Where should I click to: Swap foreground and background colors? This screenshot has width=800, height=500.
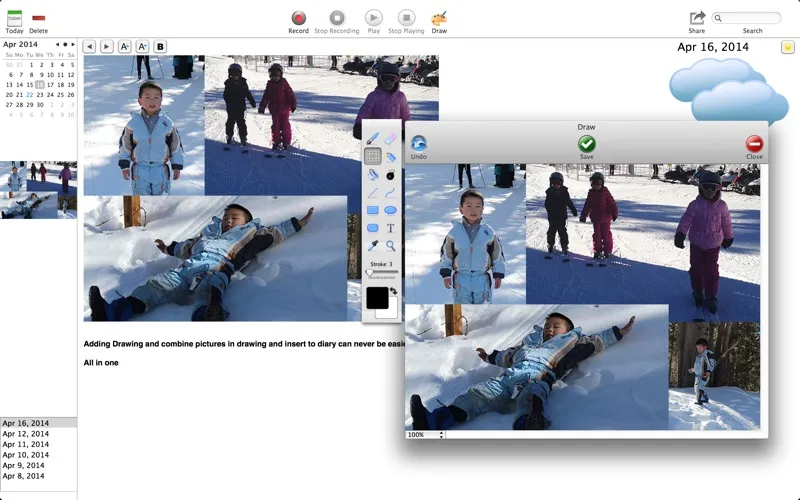[393, 291]
